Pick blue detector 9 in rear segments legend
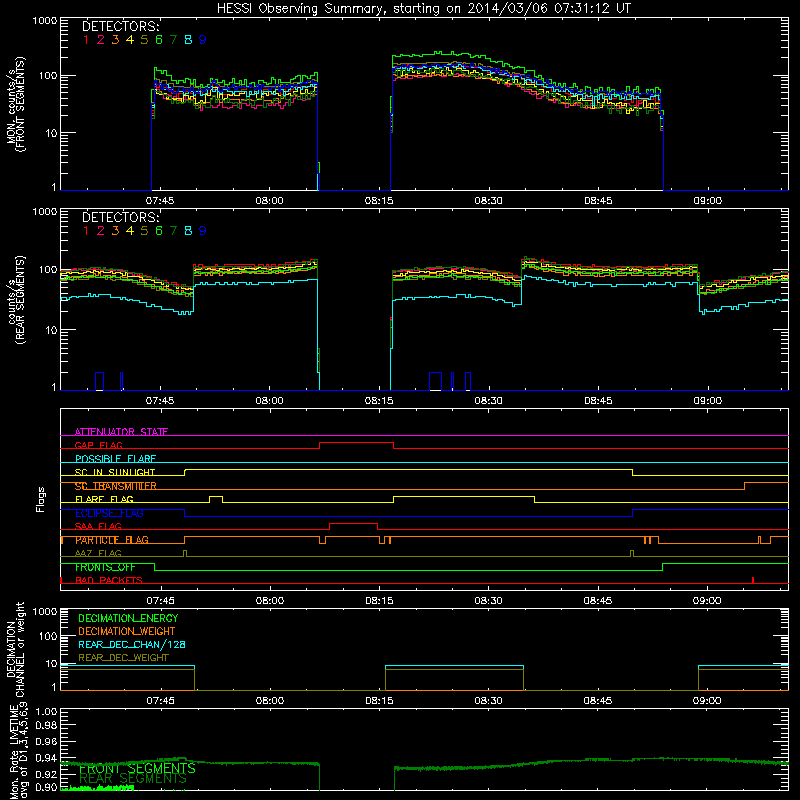800x800 pixels. 203,231
